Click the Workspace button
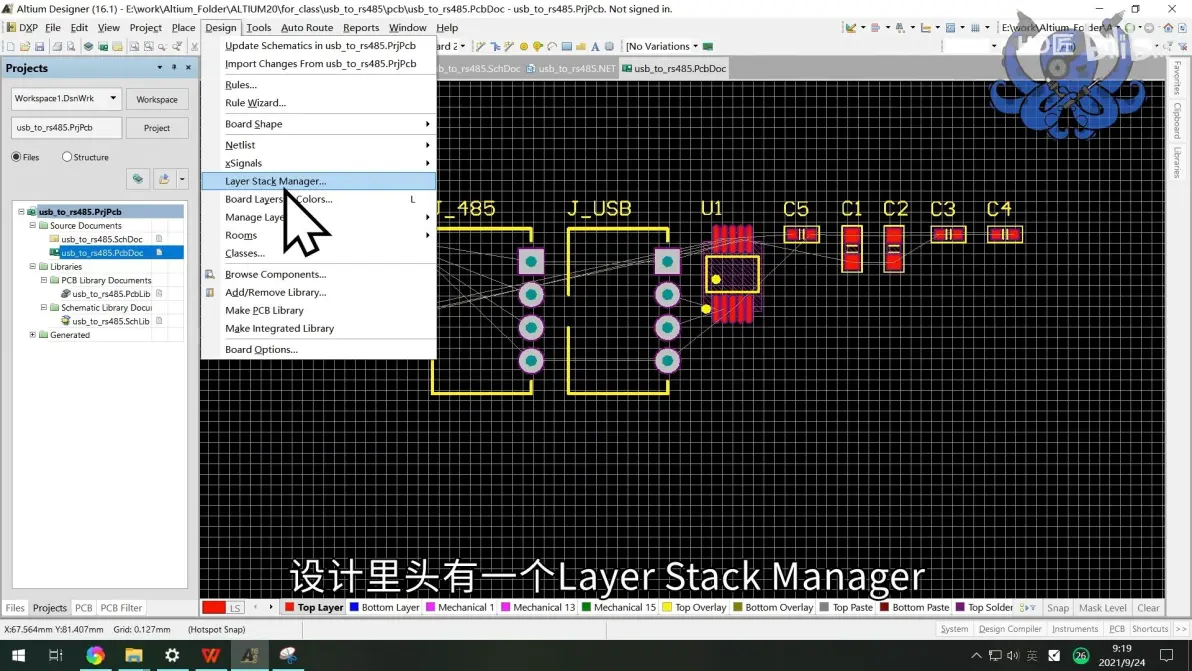 [157, 100]
